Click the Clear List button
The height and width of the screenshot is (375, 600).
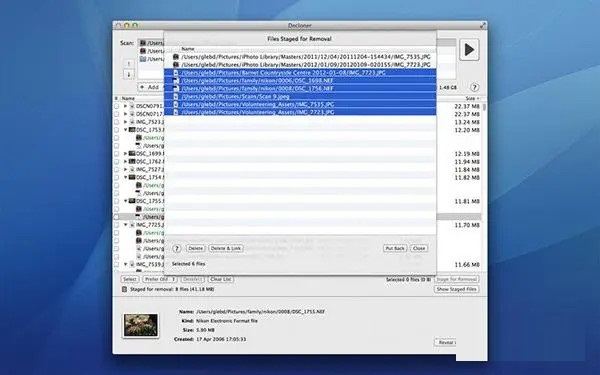coord(221,279)
